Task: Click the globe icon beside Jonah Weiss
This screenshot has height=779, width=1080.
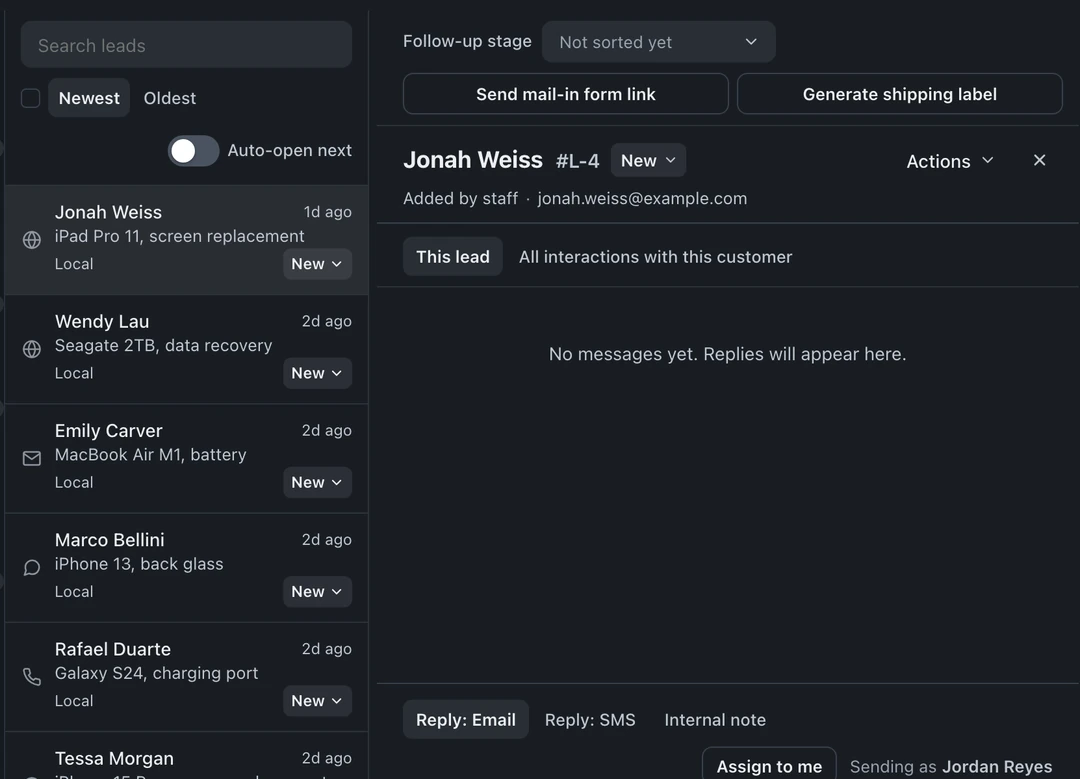Action: (32, 240)
